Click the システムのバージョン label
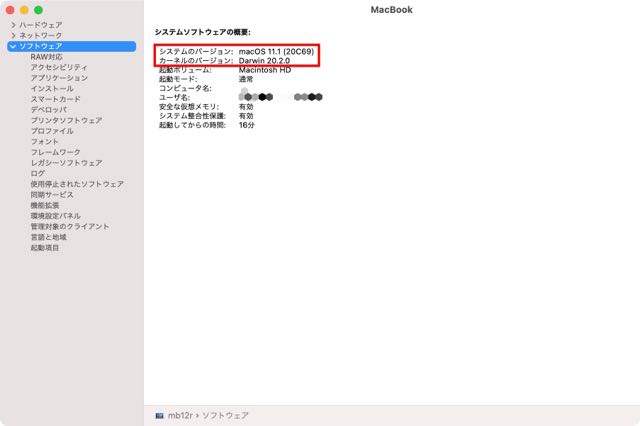640x426 pixels. 196,51
